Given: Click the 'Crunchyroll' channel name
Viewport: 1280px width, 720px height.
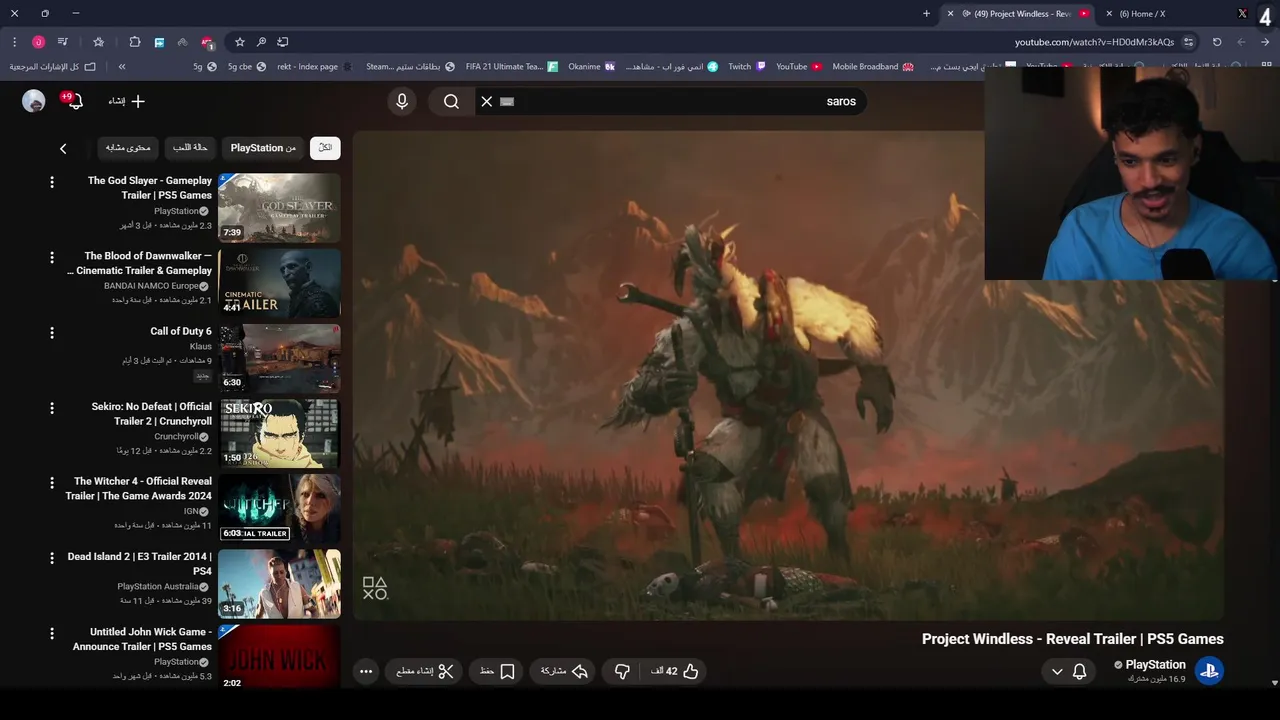Looking at the screenshot, I should (x=176, y=437).
